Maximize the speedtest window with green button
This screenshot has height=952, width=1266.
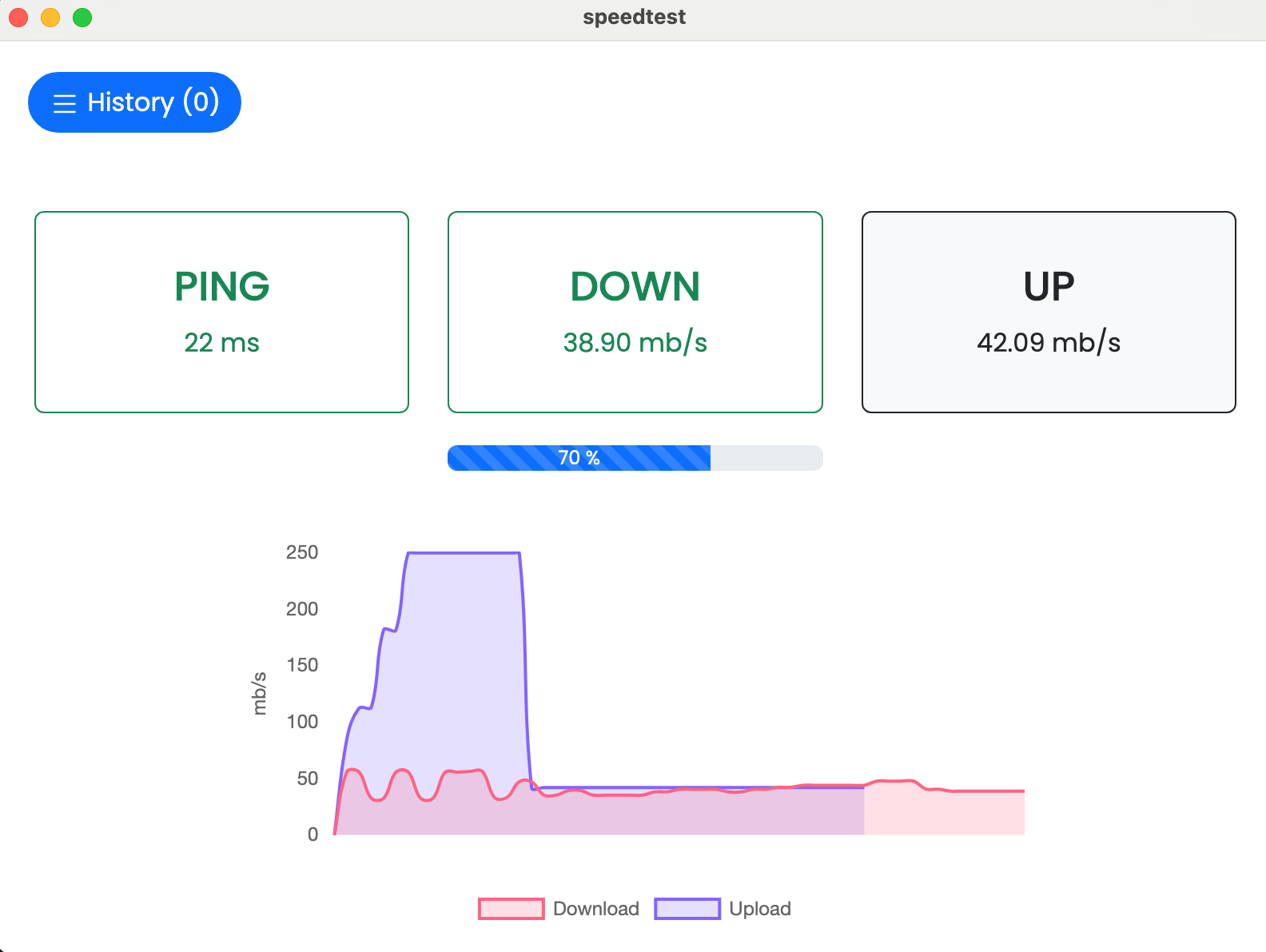coord(82,18)
